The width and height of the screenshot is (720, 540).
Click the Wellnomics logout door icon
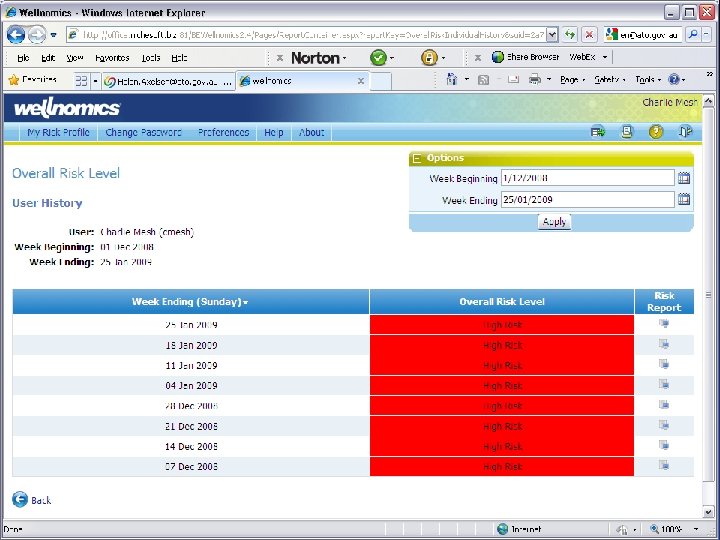click(685, 132)
